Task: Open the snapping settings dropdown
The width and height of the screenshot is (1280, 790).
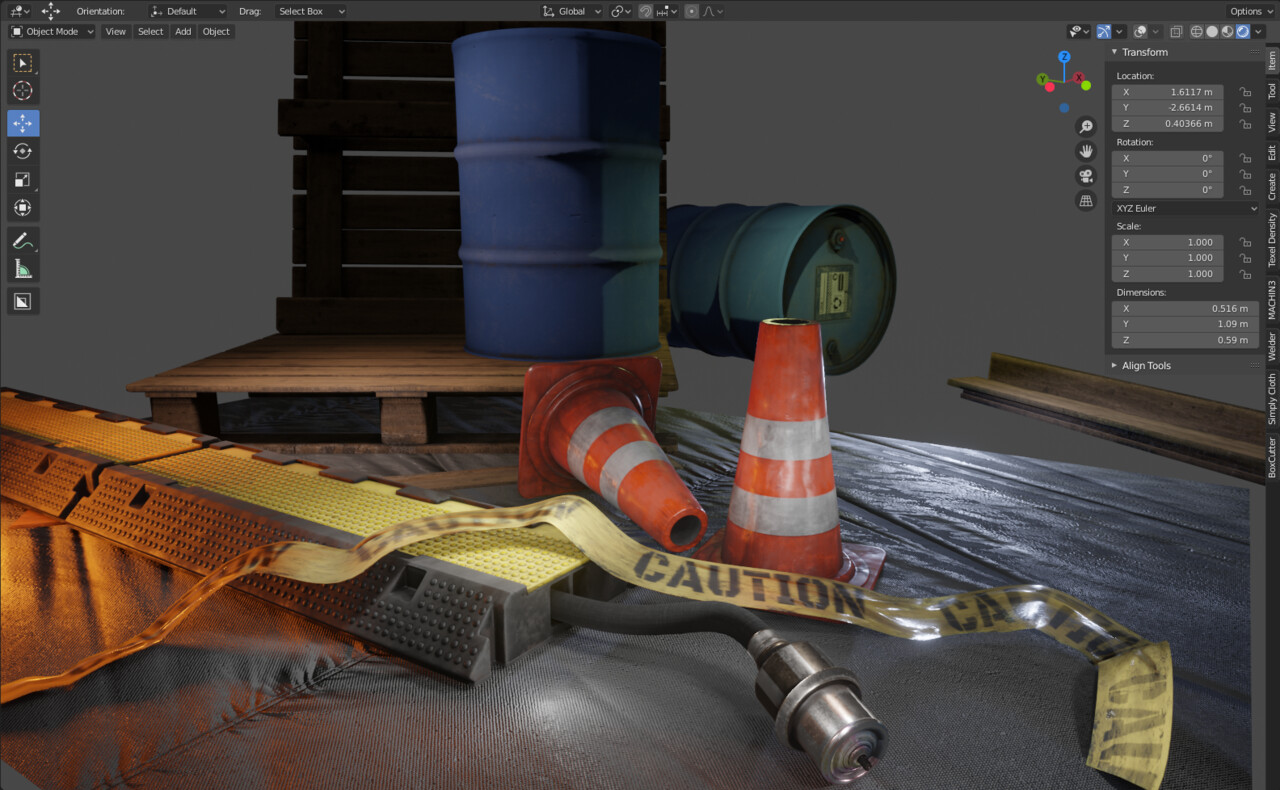Action: click(667, 11)
